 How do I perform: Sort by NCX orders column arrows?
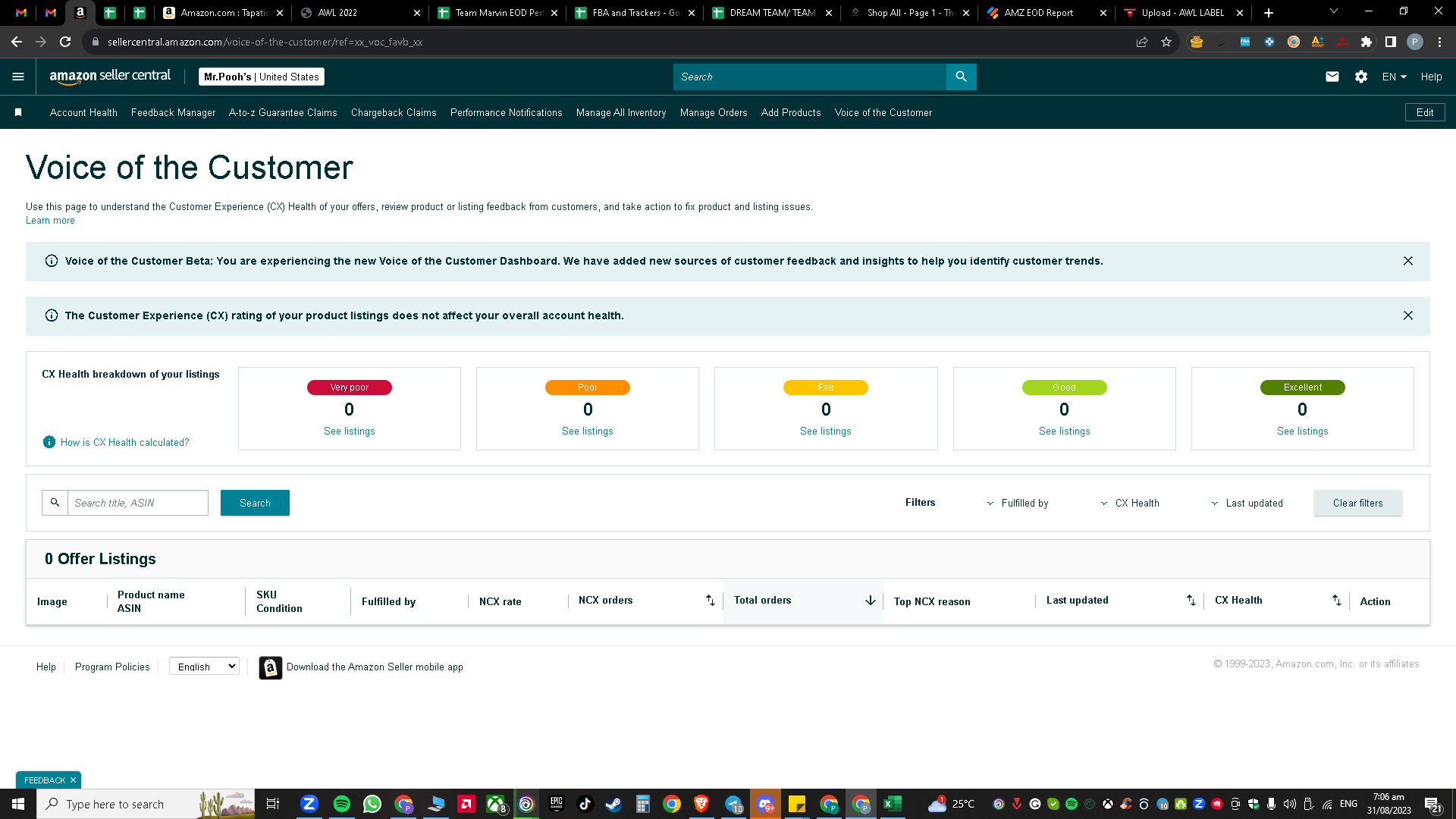(x=711, y=601)
